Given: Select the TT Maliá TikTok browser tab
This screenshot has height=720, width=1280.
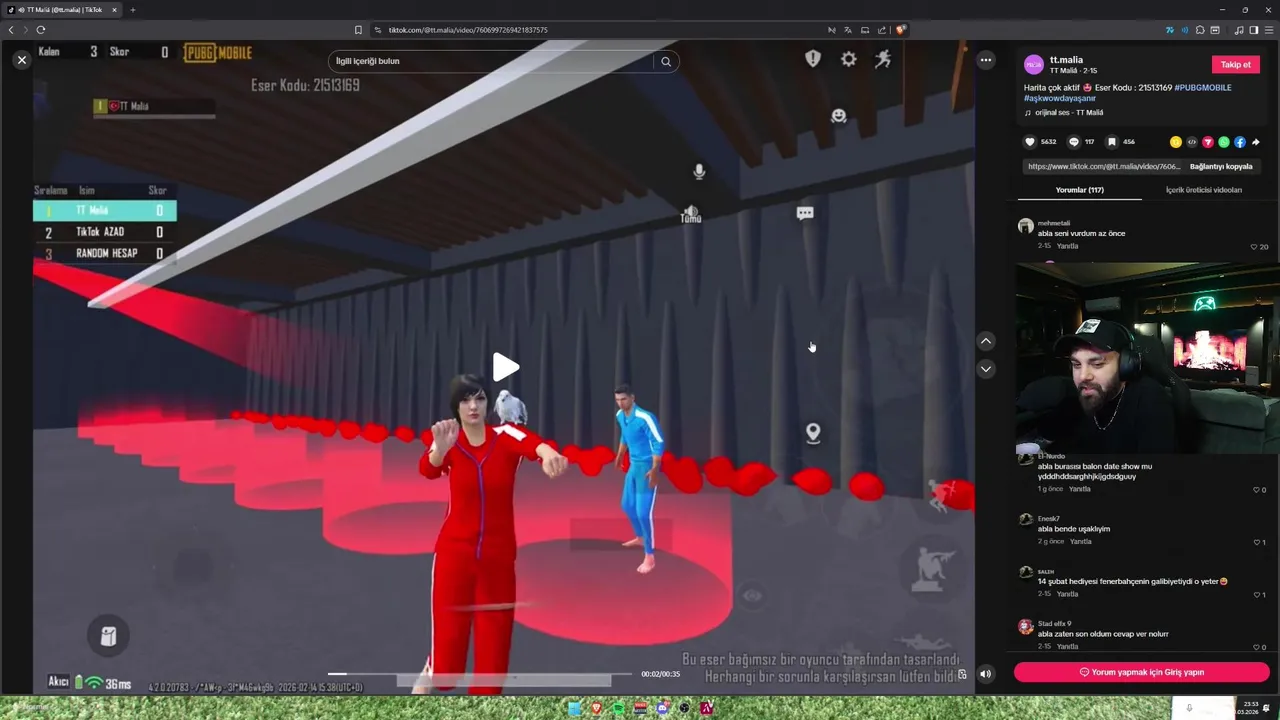Looking at the screenshot, I should coord(63,10).
